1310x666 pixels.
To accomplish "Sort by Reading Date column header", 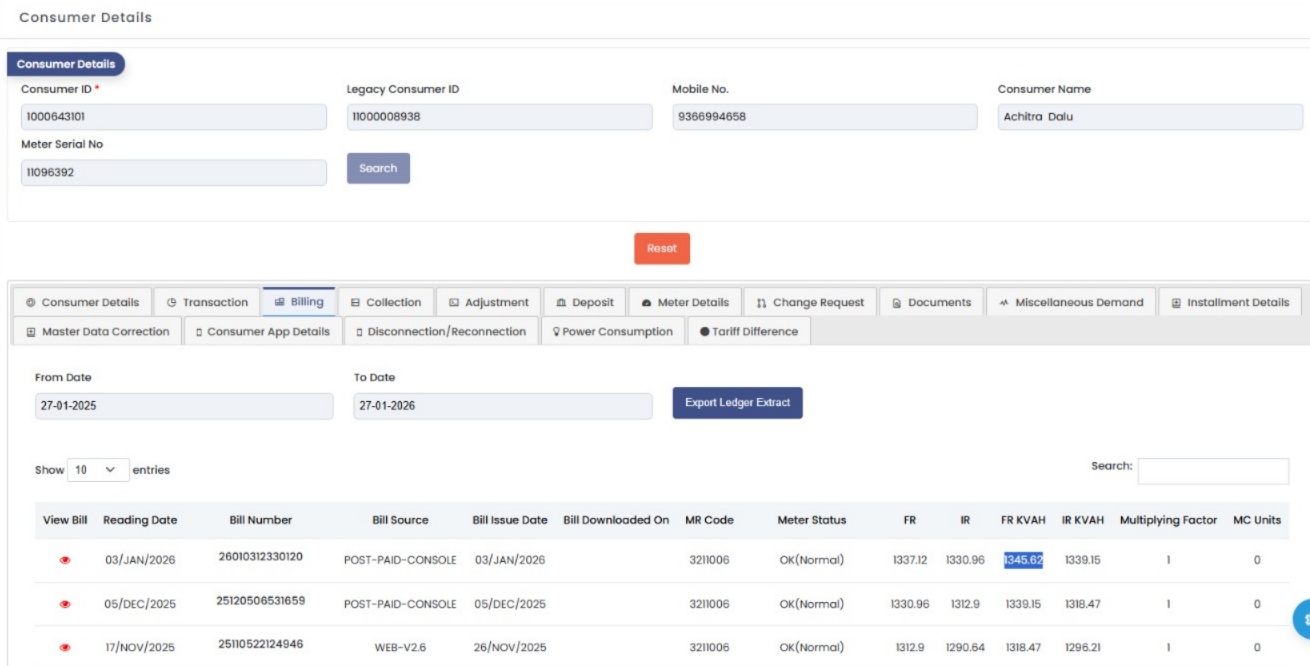I will click(140, 520).
